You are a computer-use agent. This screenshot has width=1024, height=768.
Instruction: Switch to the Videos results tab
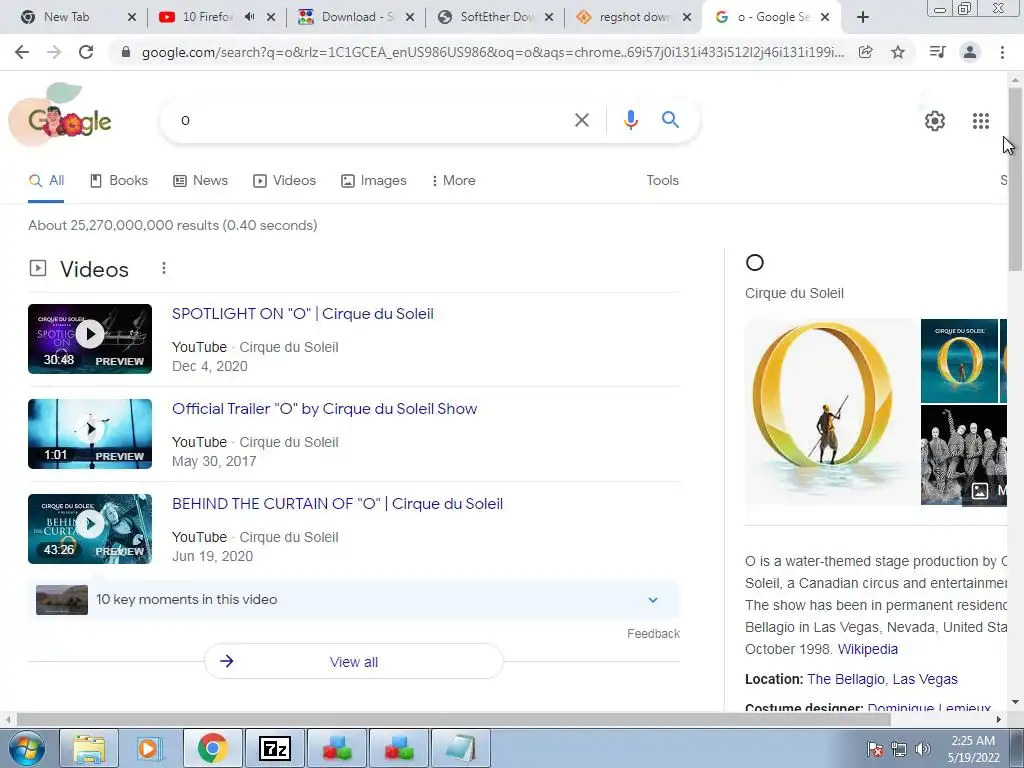tap(284, 180)
